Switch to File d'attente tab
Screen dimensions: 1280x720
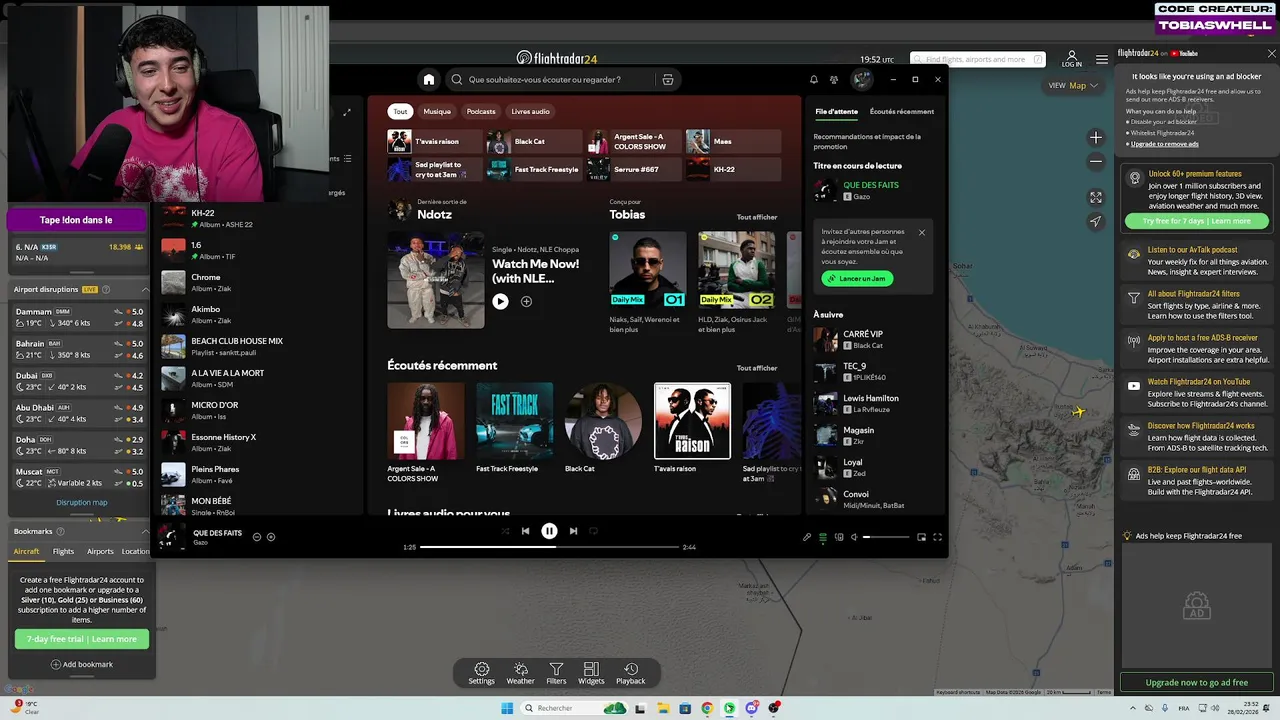[836, 111]
